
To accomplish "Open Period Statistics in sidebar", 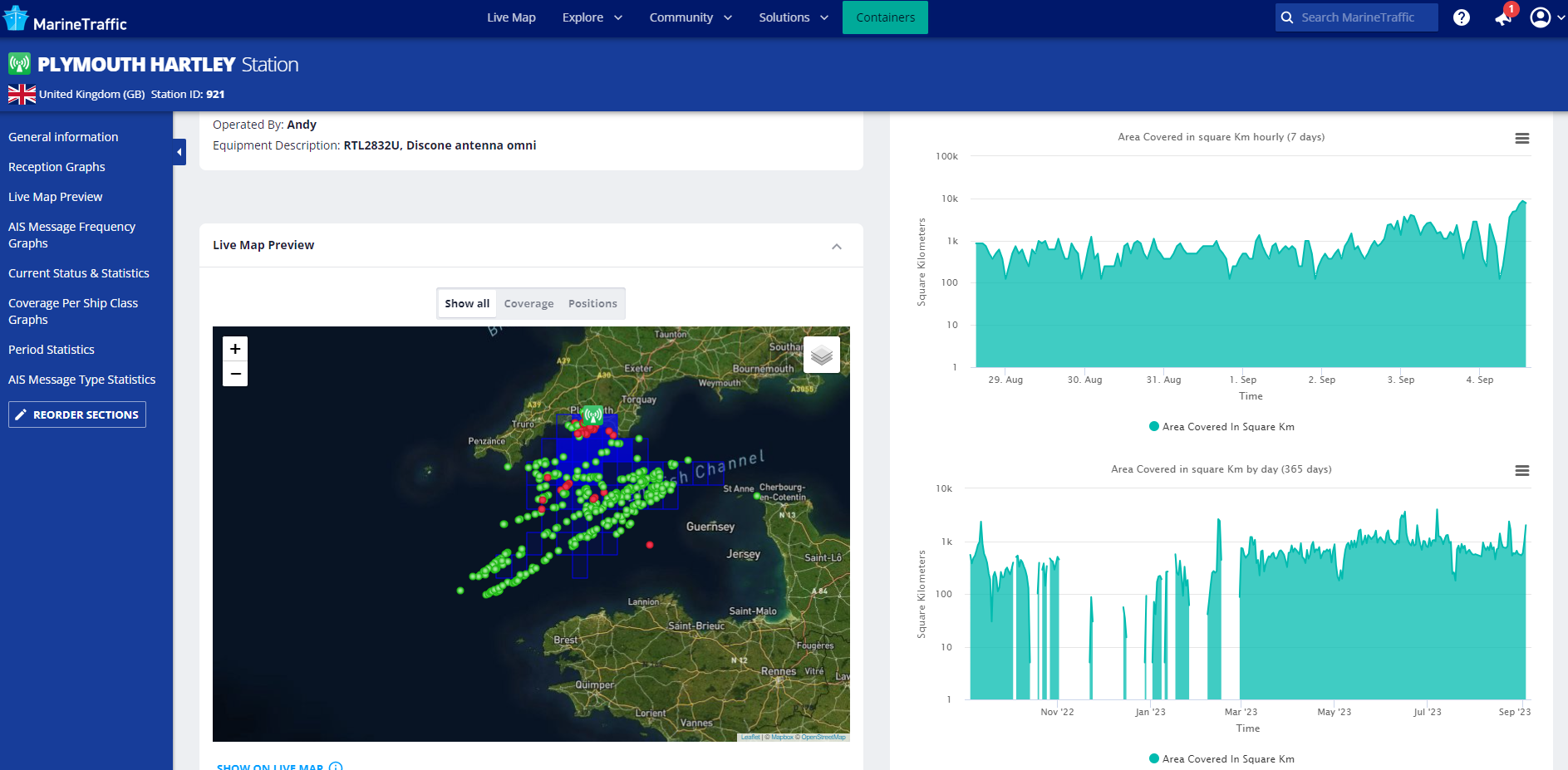I will coord(52,350).
